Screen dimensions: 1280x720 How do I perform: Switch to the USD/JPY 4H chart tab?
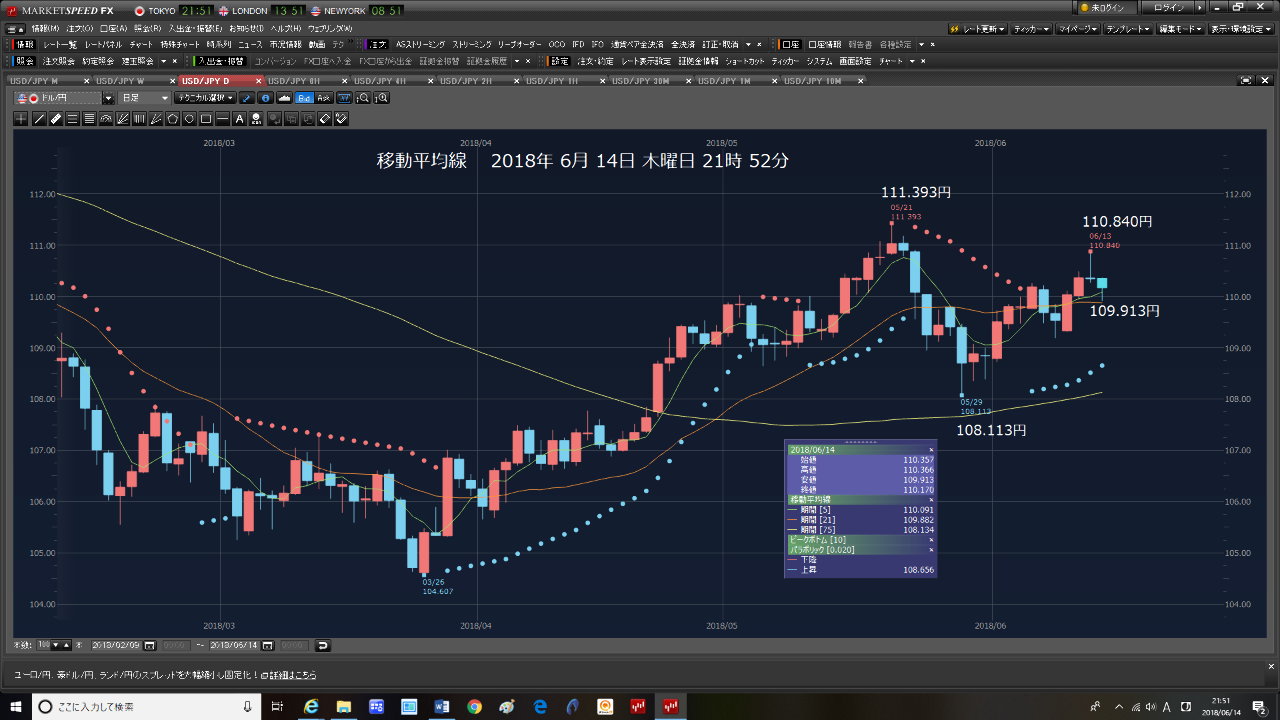coord(380,80)
